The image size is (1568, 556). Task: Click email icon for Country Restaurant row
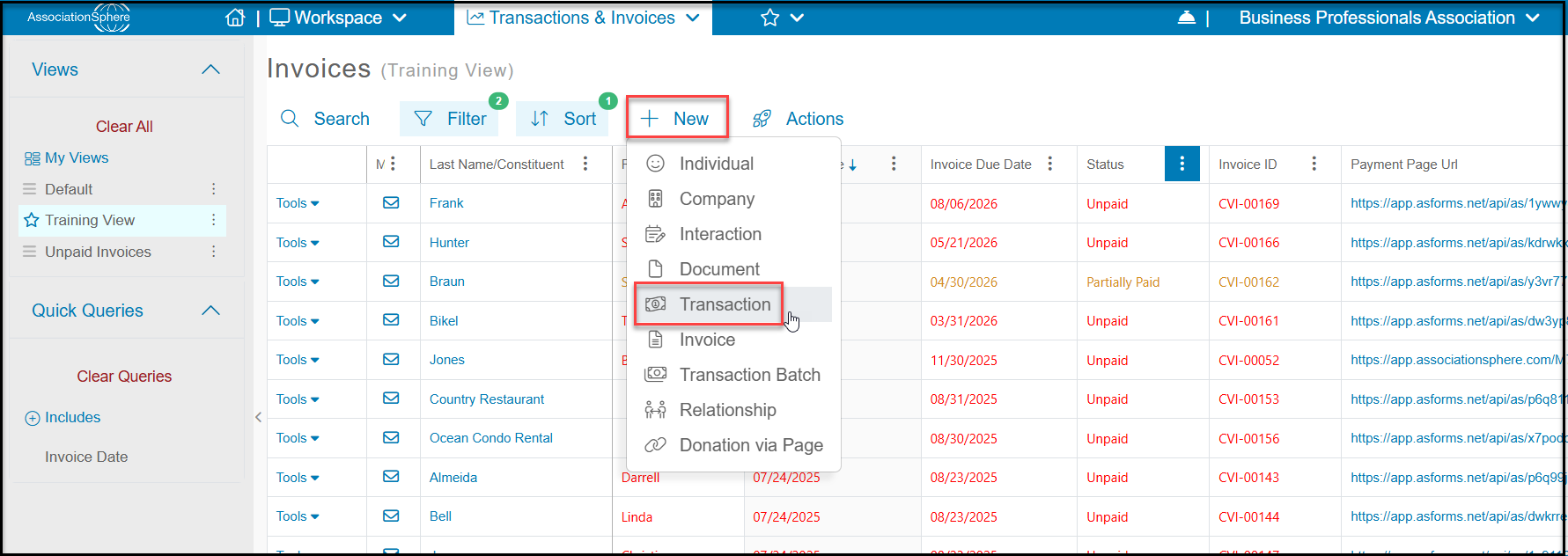391,398
